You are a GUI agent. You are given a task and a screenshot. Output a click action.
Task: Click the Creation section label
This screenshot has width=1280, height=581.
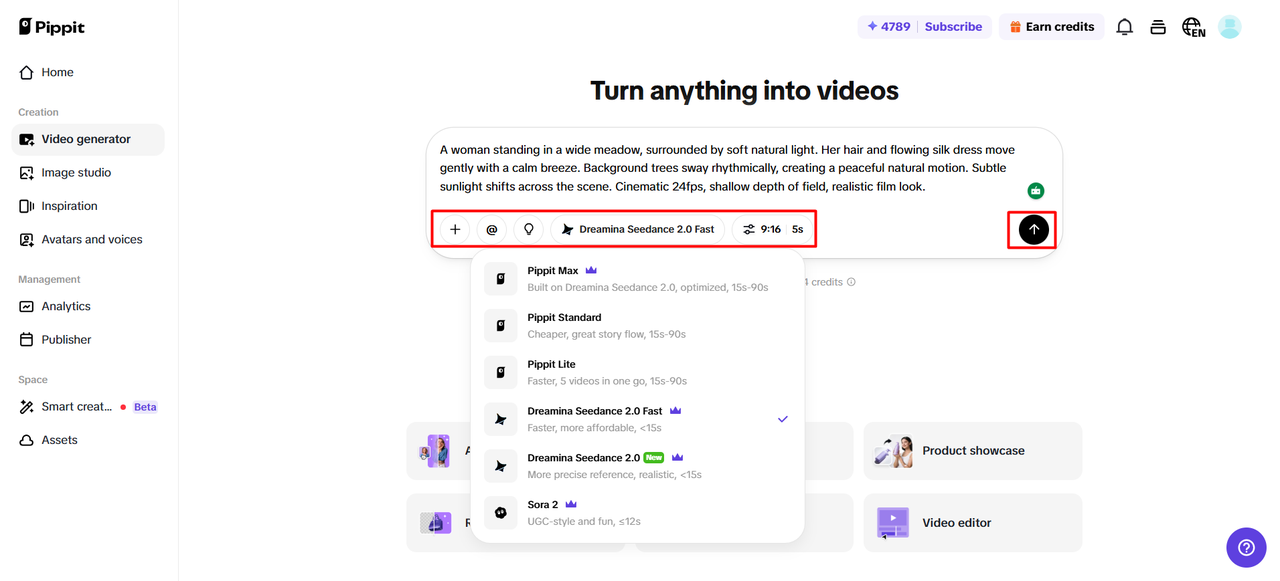tap(38, 112)
